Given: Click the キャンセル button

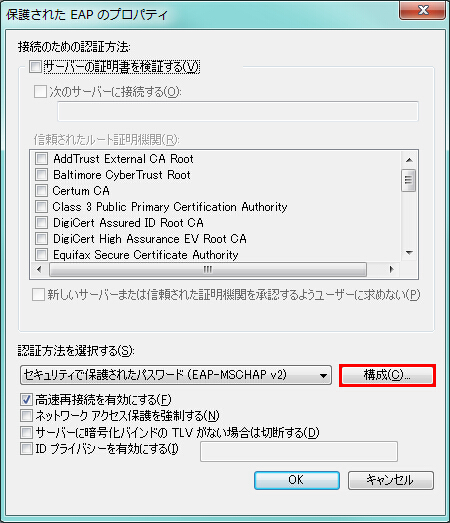Looking at the screenshot, I should point(391,480).
